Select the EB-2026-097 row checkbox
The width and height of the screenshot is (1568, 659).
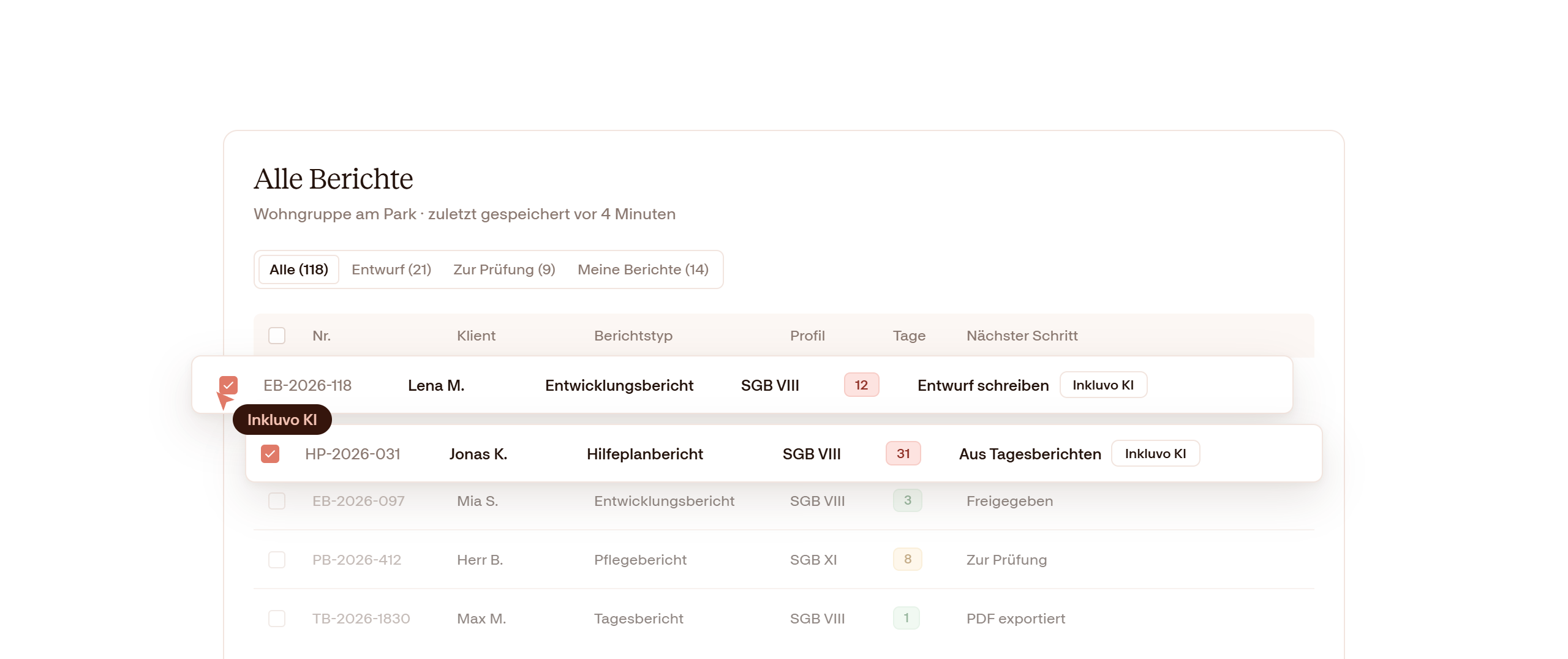277,501
